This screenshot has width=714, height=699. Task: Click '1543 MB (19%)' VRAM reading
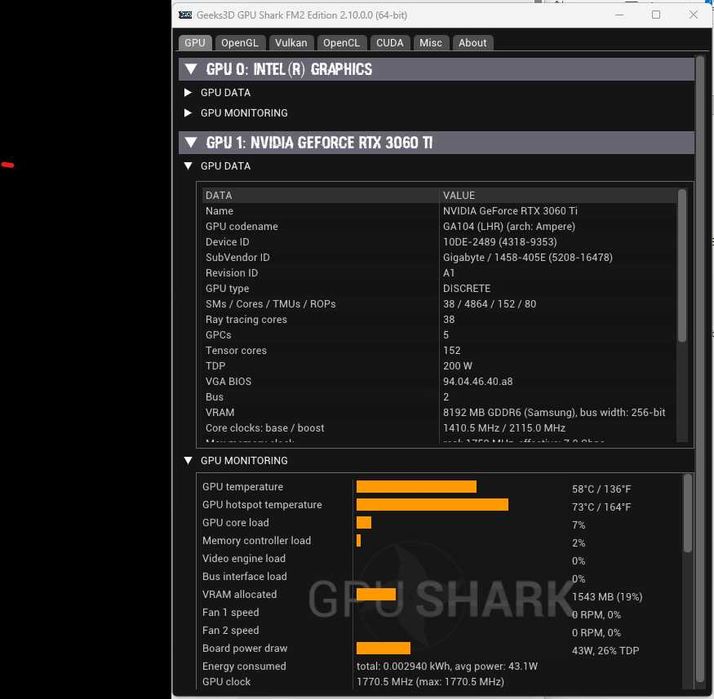pyautogui.click(x=607, y=597)
